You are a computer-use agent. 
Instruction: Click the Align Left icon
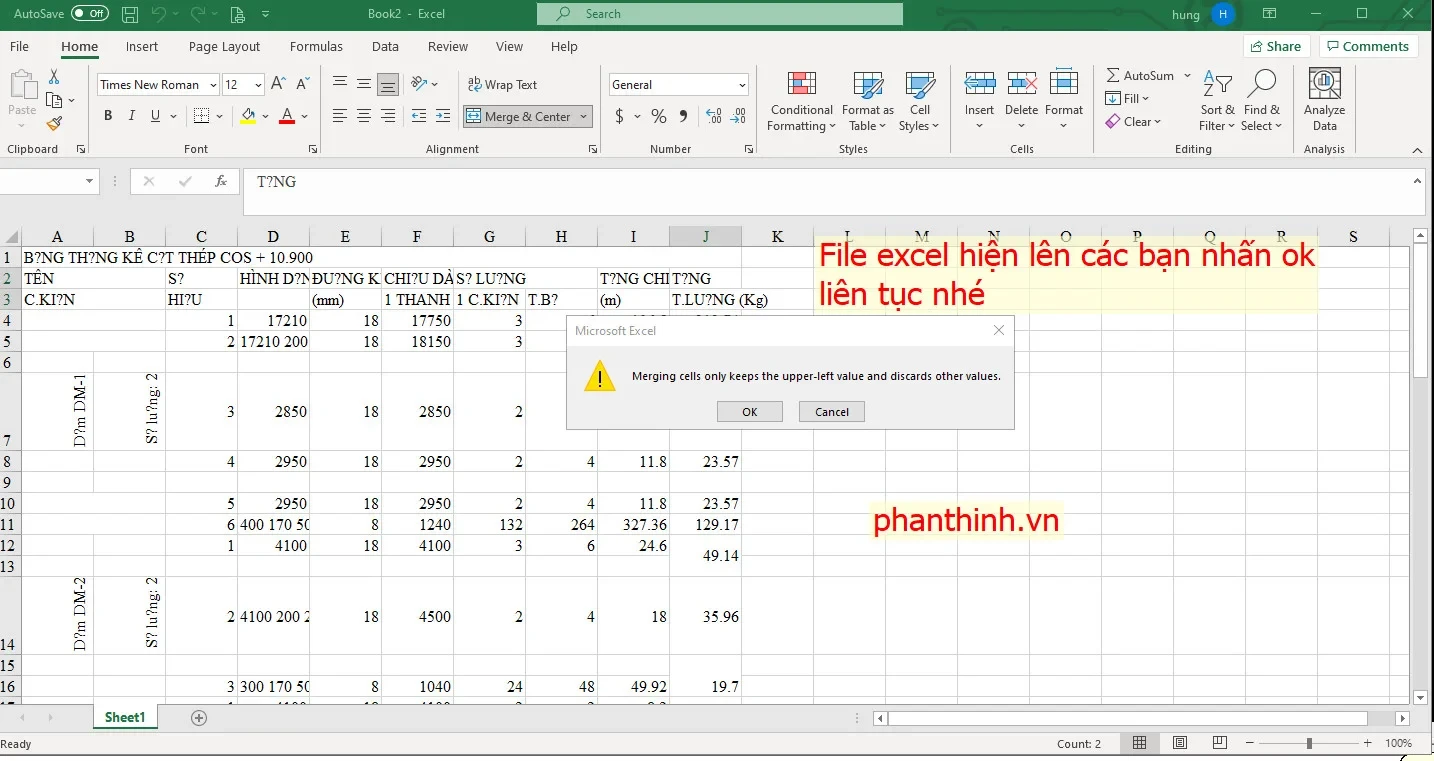pos(340,116)
